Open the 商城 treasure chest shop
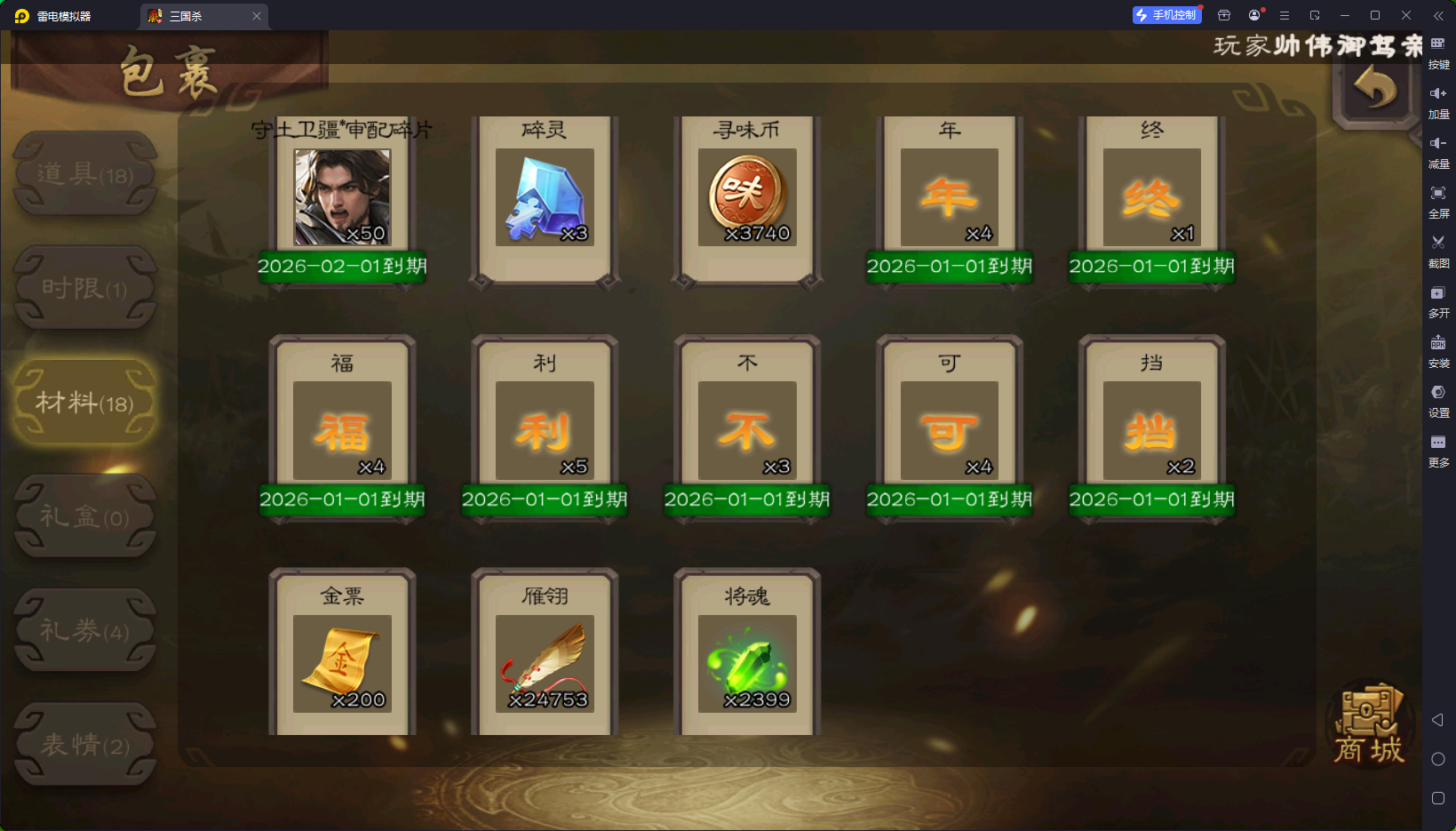 pos(1369,724)
